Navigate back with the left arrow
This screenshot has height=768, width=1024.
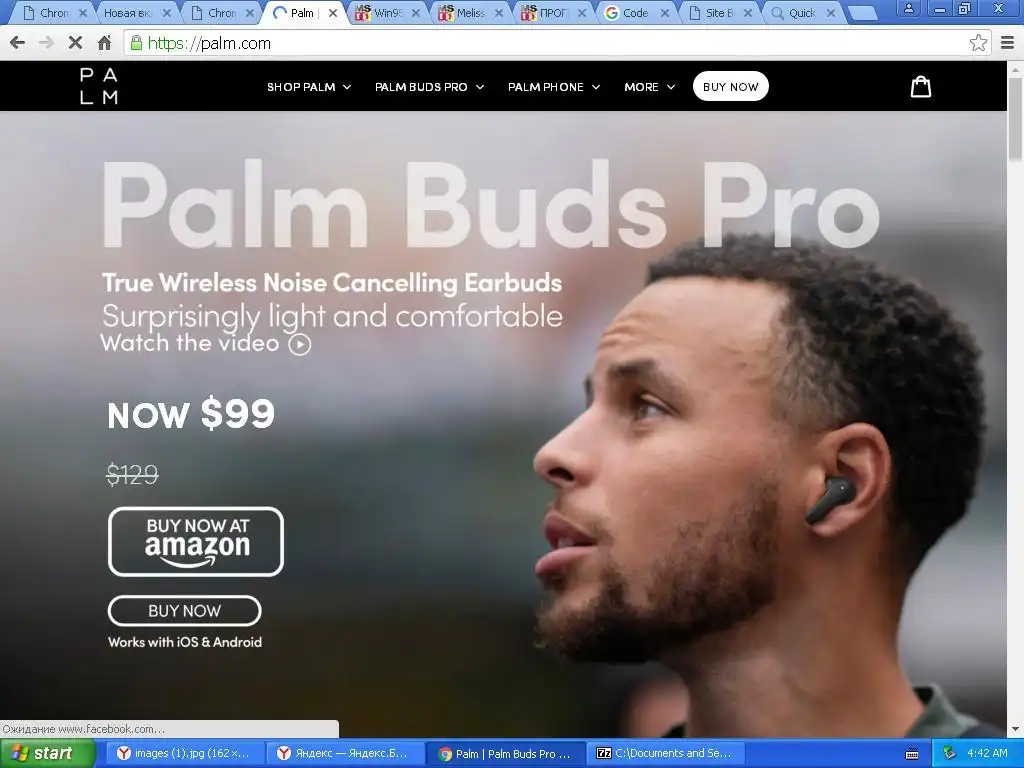coord(18,43)
